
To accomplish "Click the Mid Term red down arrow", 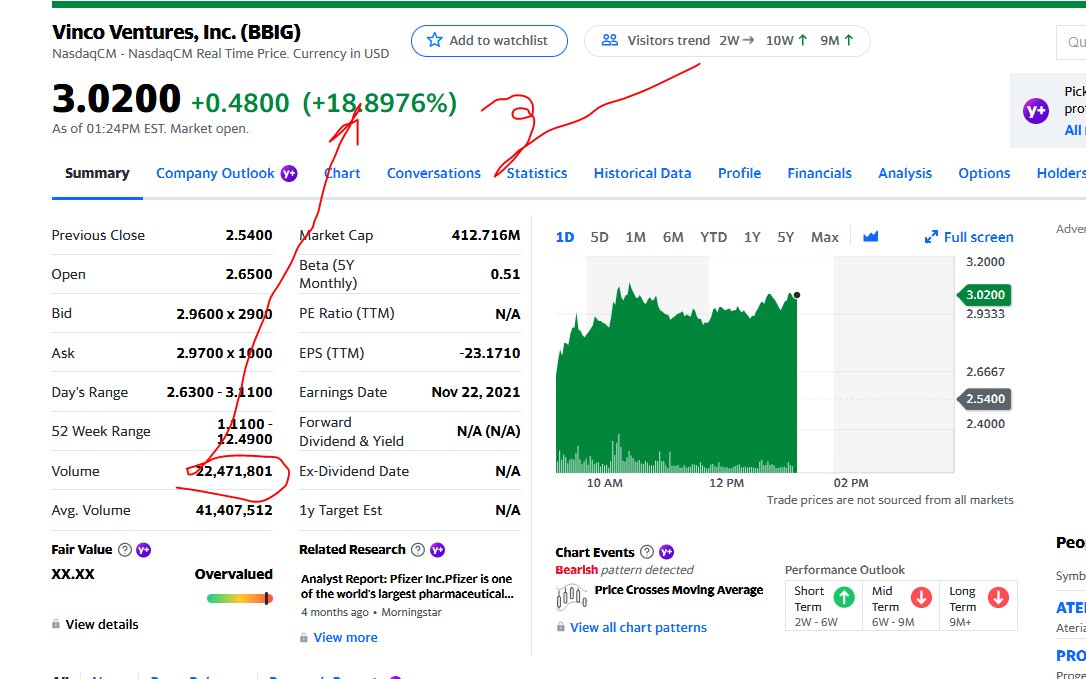I will pos(921,597).
